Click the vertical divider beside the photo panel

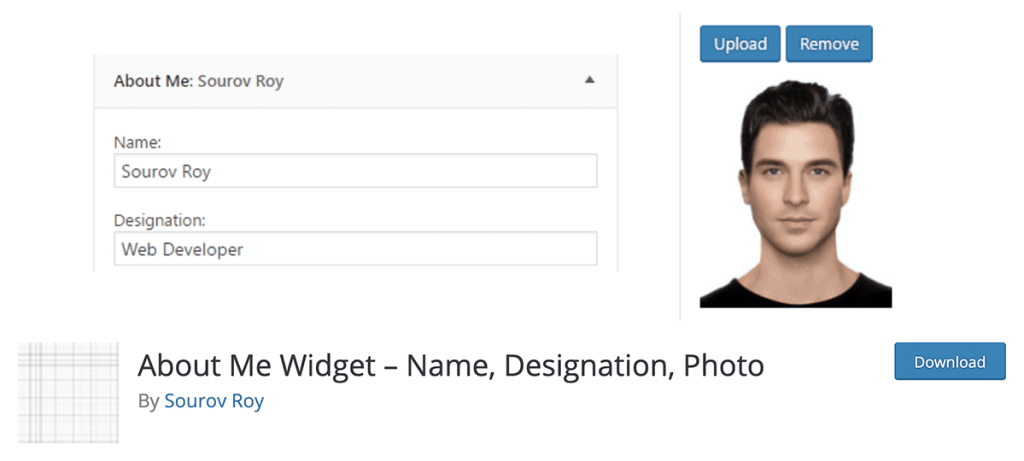click(x=680, y=166)
